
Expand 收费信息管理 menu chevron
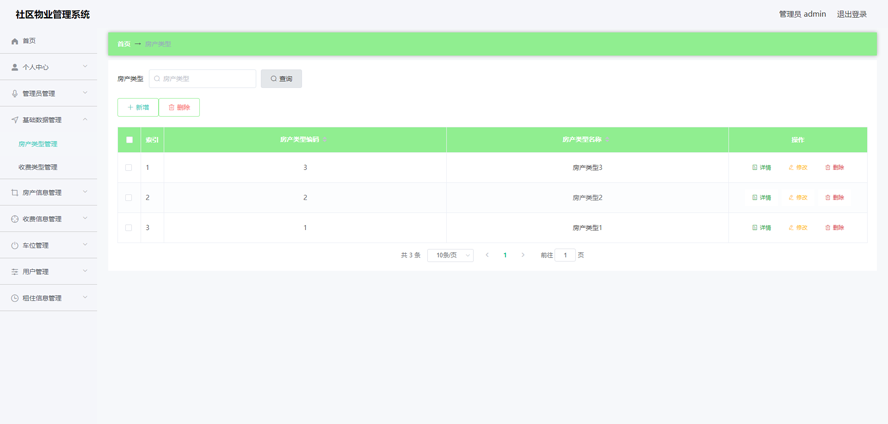tap(85, 219)
